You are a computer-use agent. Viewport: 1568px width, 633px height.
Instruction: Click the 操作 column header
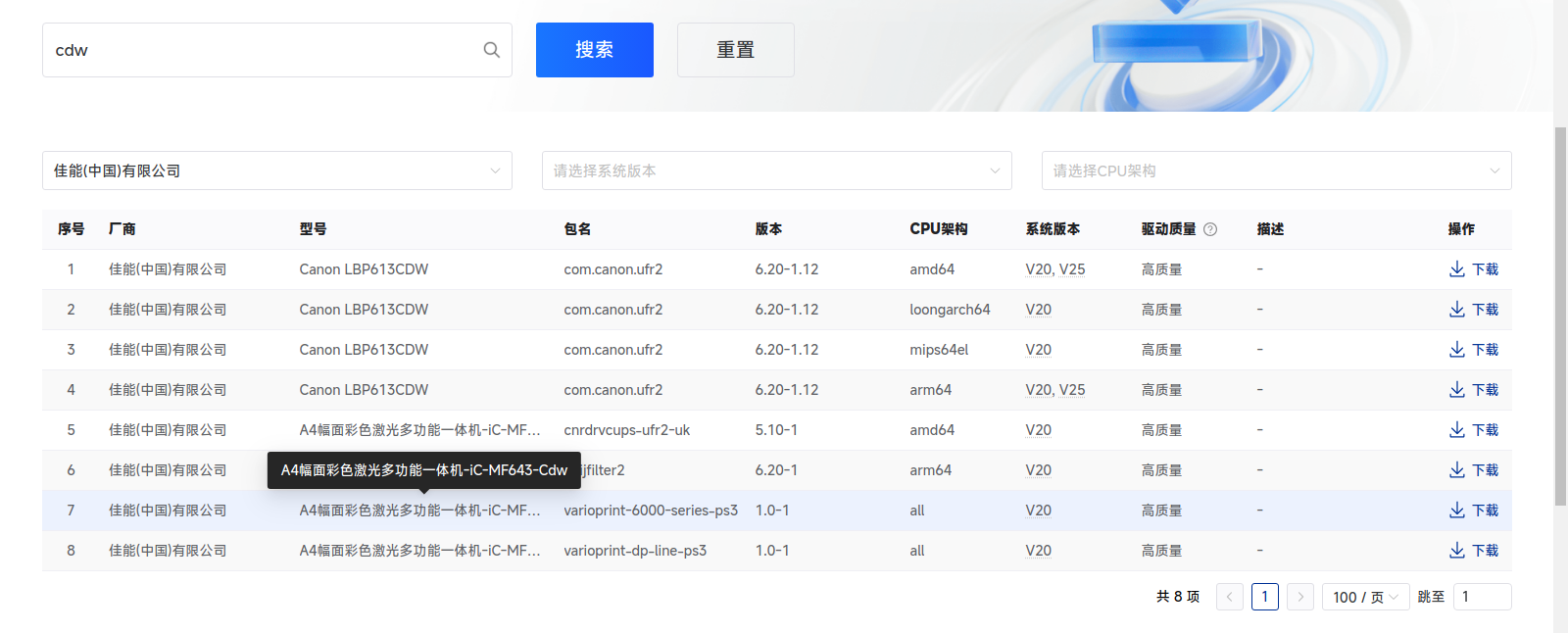[x=1461, y=229]
